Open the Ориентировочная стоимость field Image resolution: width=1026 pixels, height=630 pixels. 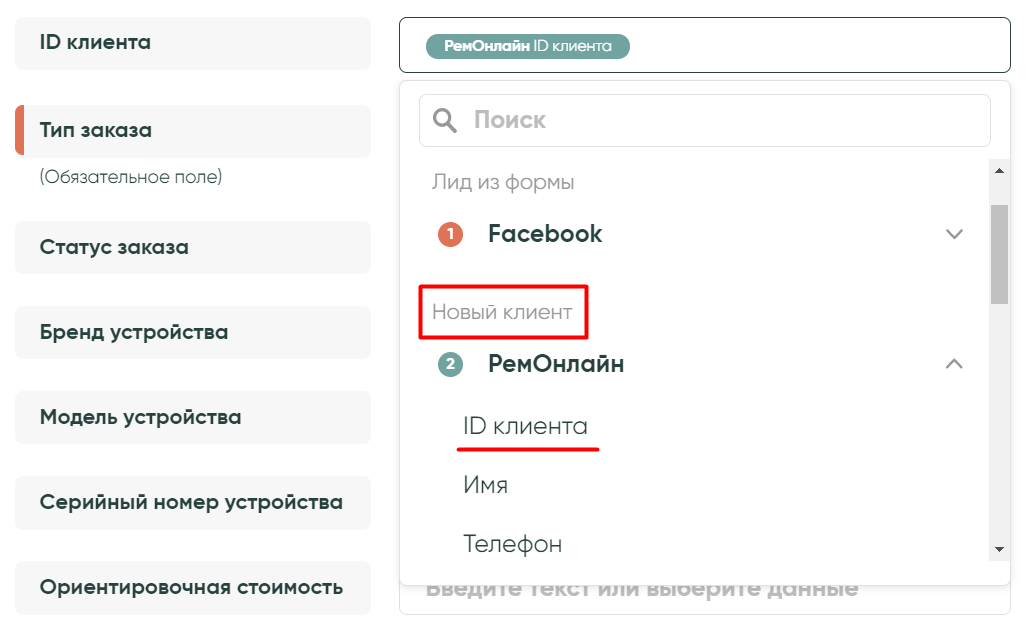[193, 587]
